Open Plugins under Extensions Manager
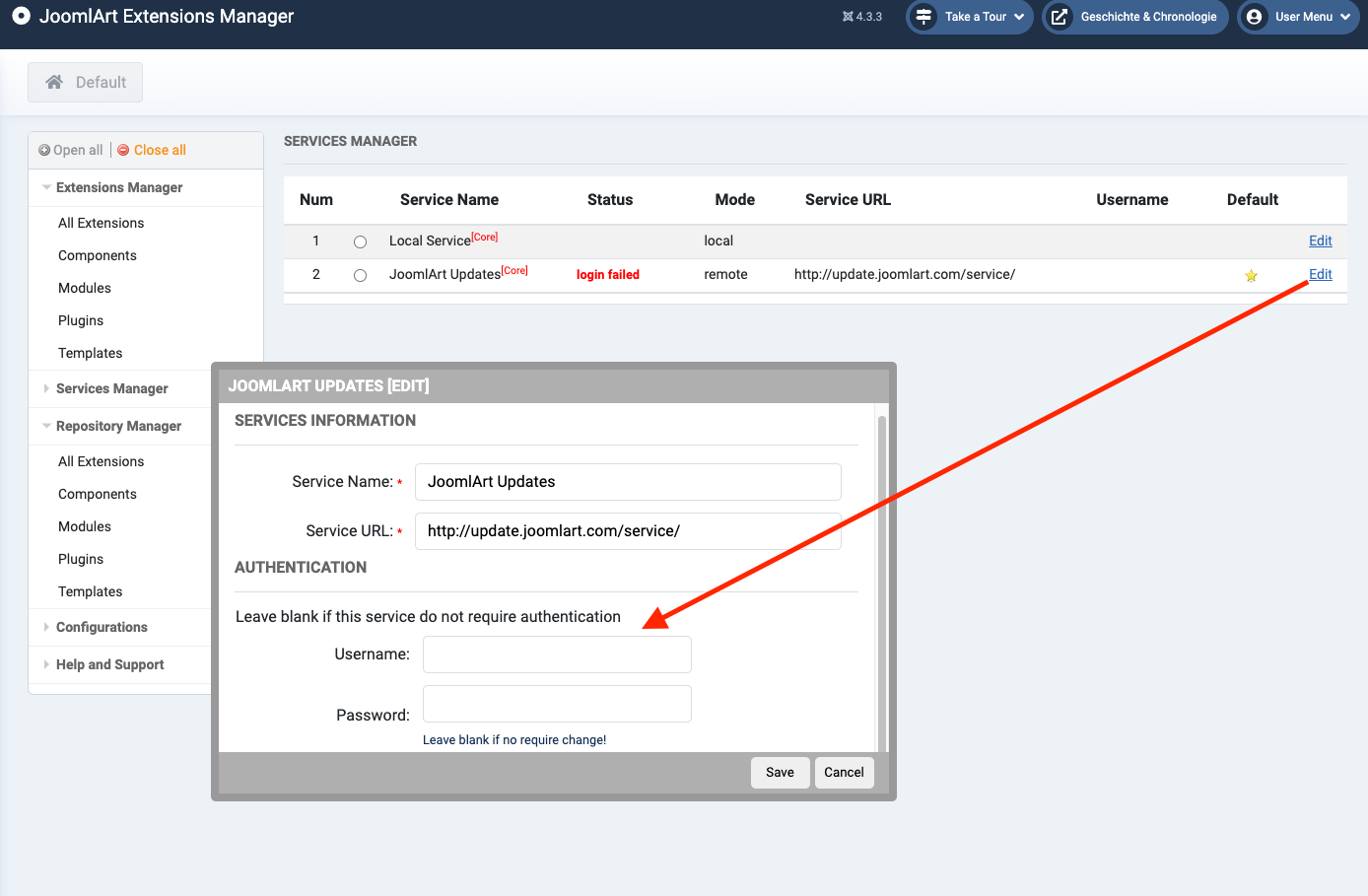Screen dimensions: 1368x896 pyautogui.click(x=81, y=320)
